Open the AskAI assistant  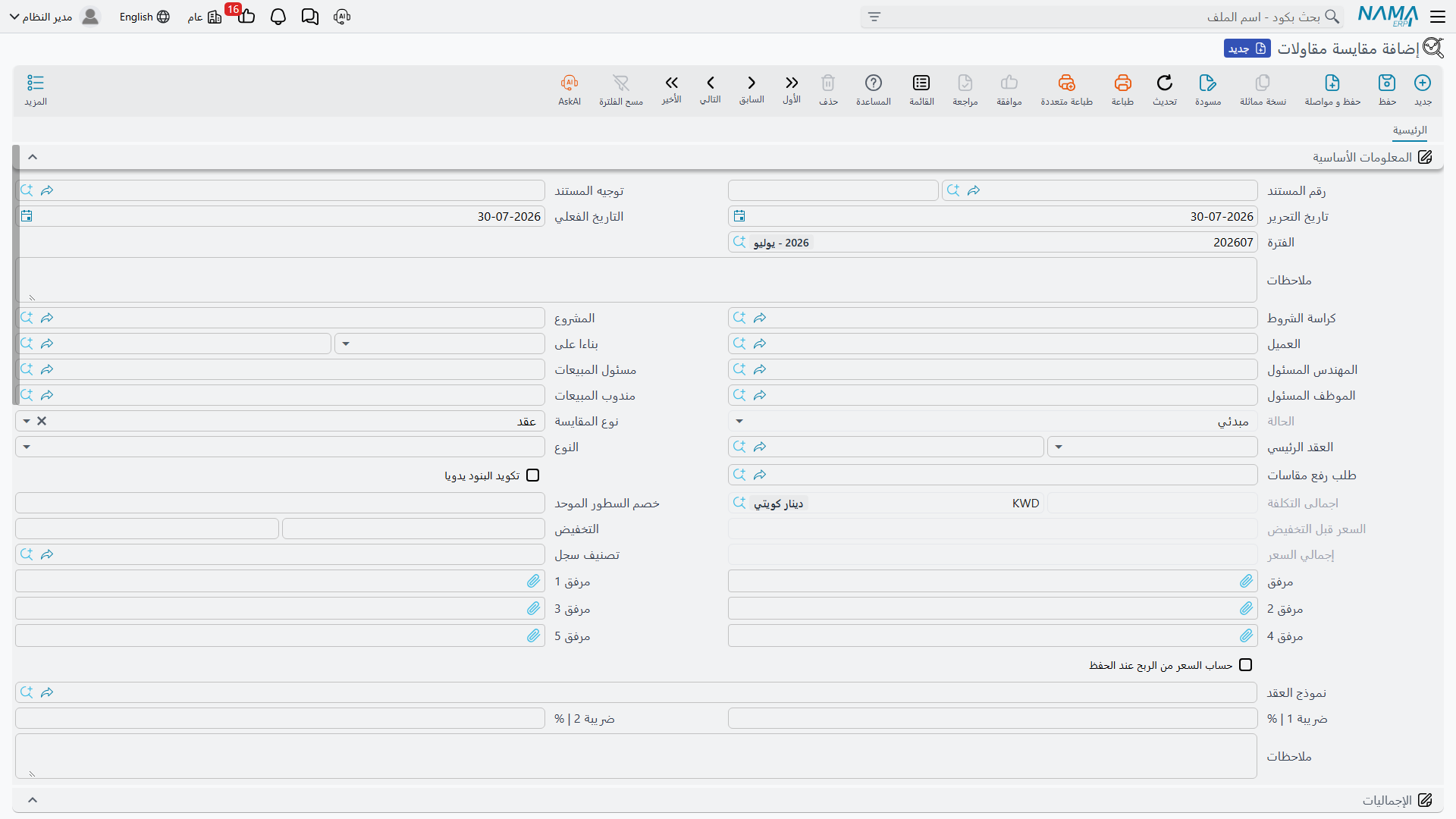(570, 89)
